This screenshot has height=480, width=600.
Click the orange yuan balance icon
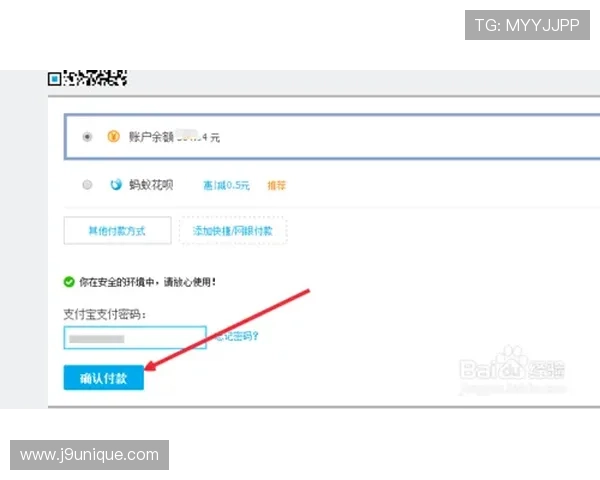[x=113, y=136]
